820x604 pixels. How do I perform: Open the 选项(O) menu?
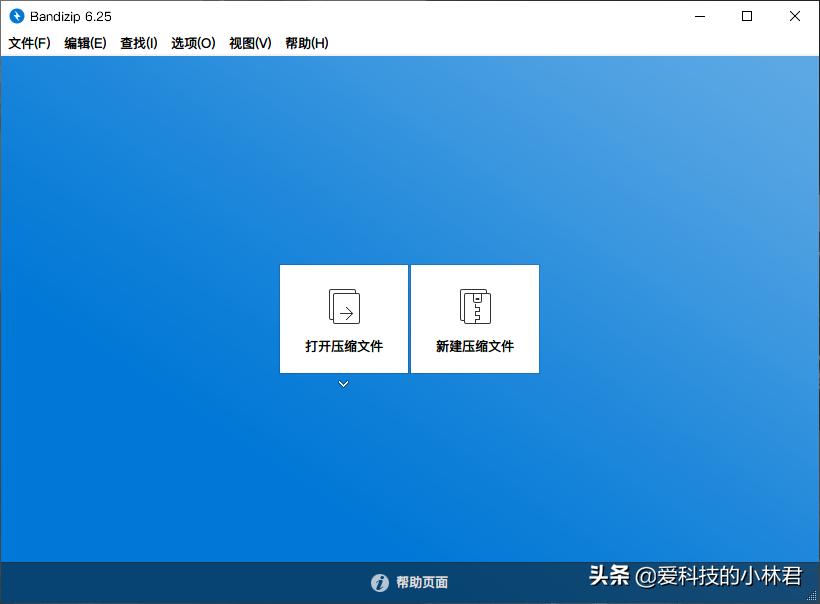coord(191,43)
